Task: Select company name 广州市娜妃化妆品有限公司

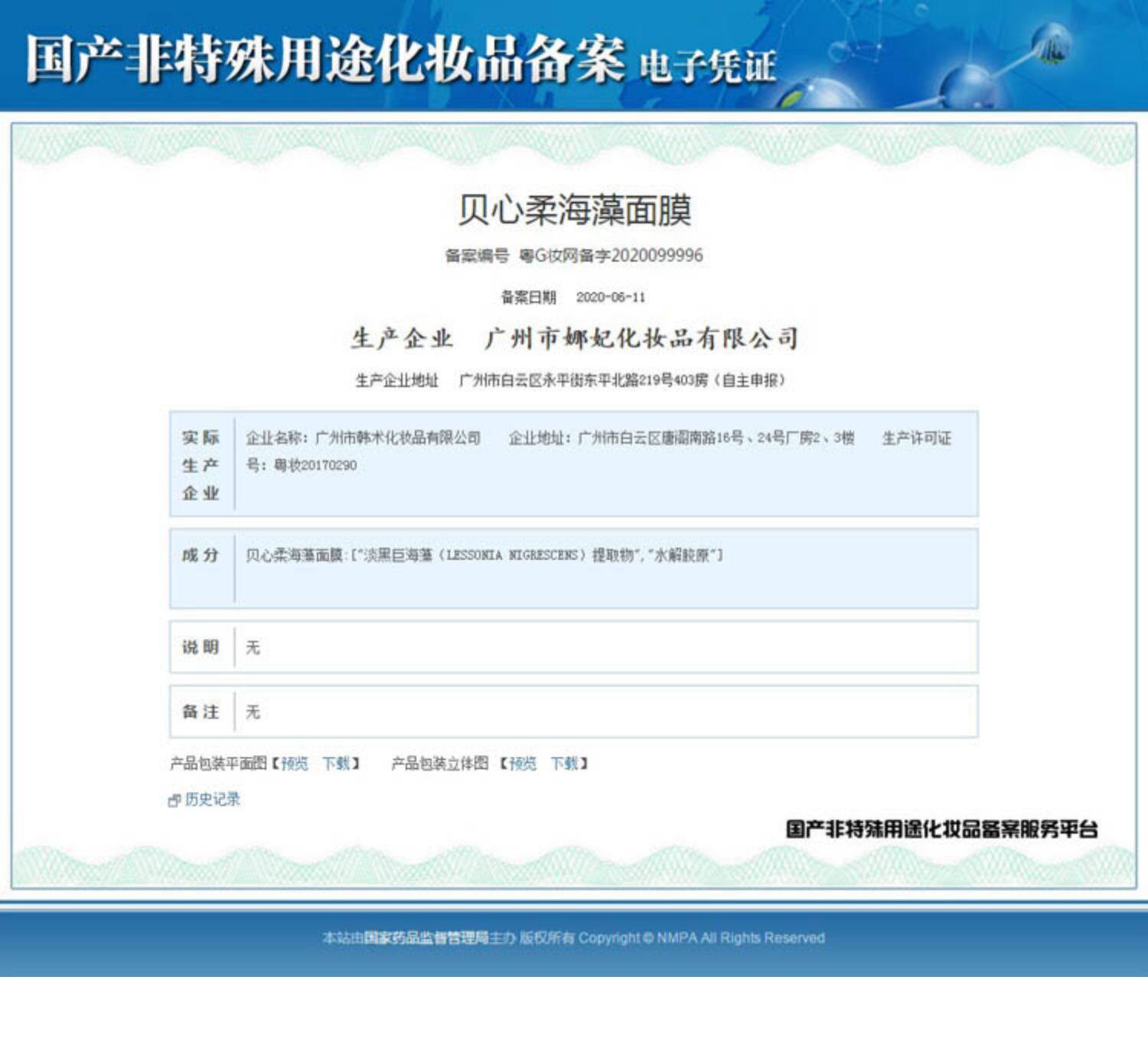Action: pos(641,337)
